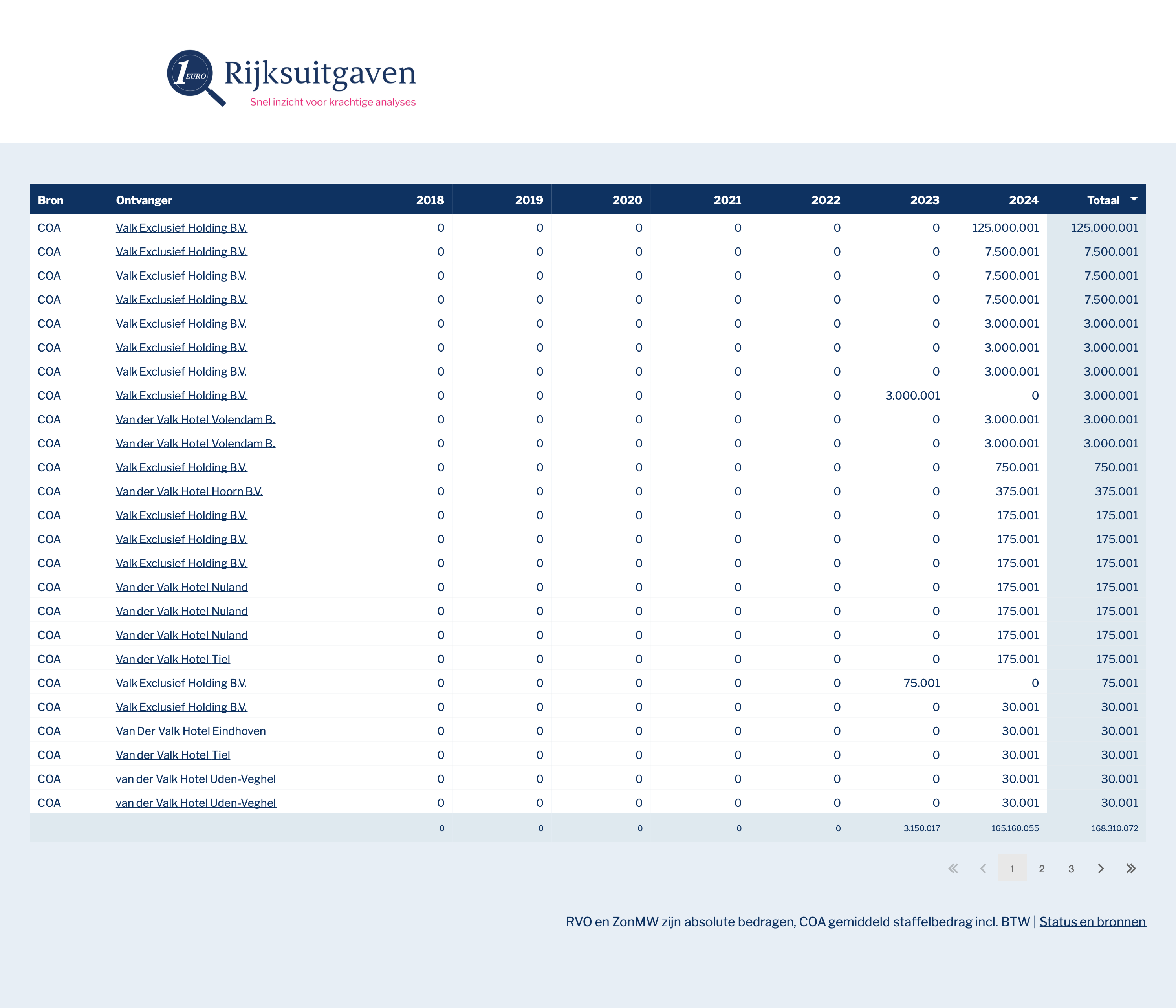1176x1008 pixels.
Task: Select page 1 in pagination
Action: click(1012, 868)
